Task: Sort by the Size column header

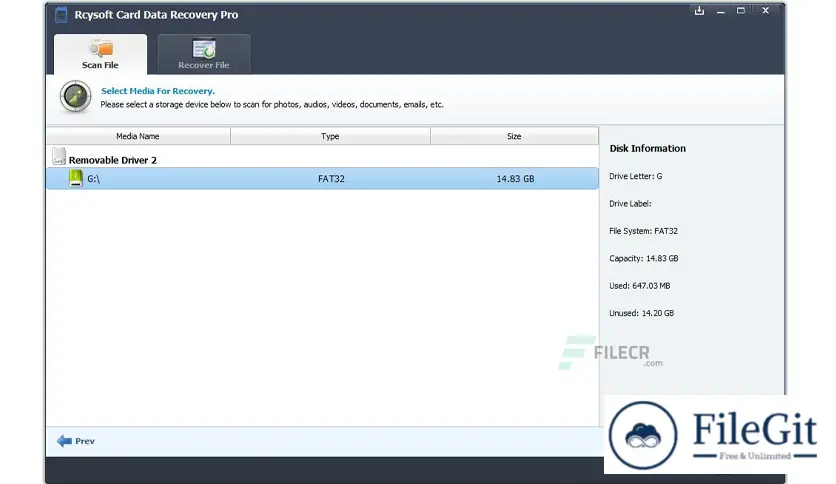Action: coord(514,136)
